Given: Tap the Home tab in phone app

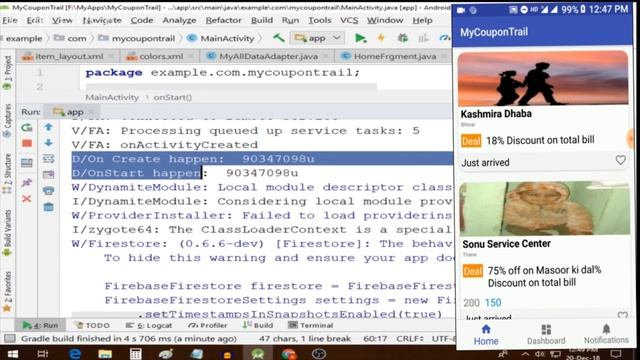Looking at the screenshot, I should tap(486, 335).
